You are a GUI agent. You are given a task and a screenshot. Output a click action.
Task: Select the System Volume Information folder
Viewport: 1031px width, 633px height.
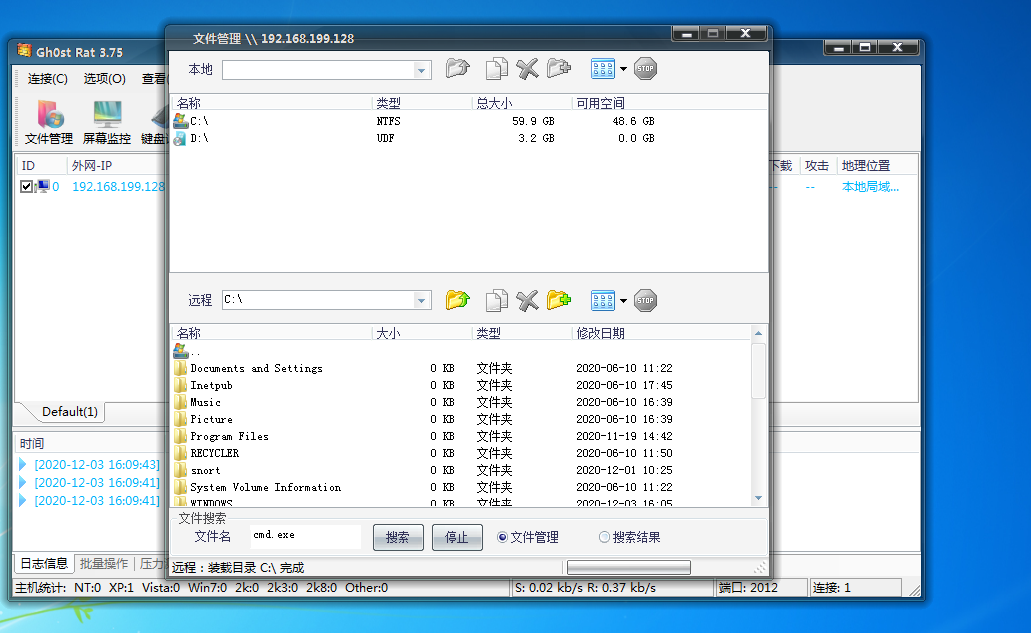click(x=265, y=487)
